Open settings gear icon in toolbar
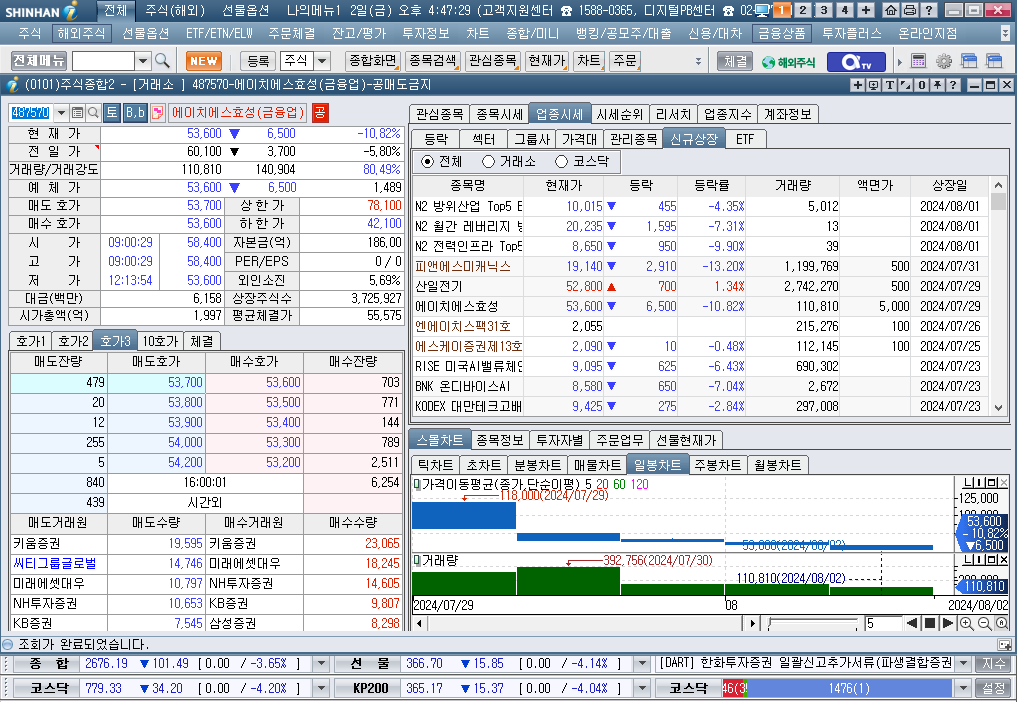This screenshot has height=702, width=1017. coord(944,62)
